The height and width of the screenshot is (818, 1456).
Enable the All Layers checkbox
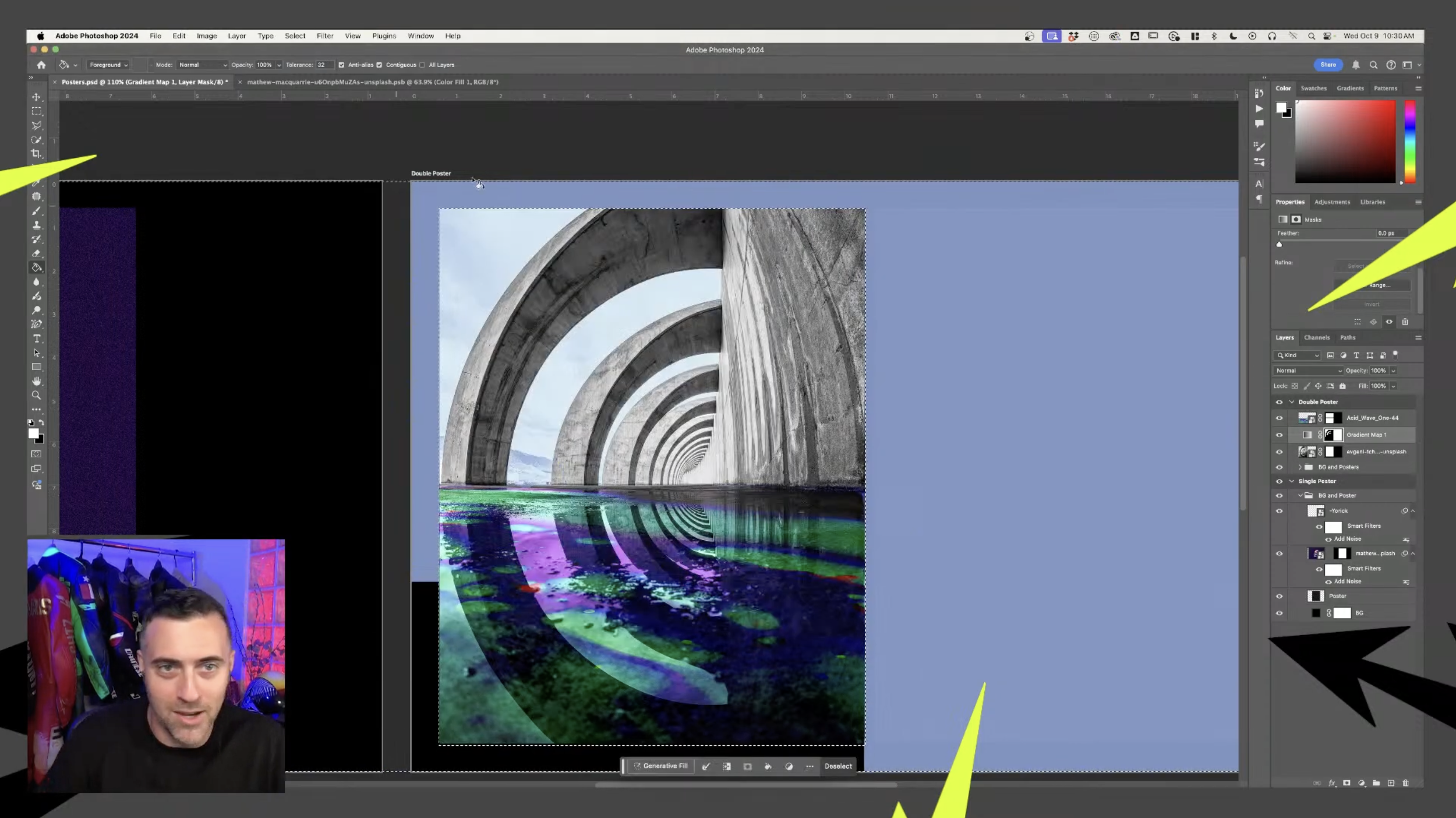(x=422, y=65)
